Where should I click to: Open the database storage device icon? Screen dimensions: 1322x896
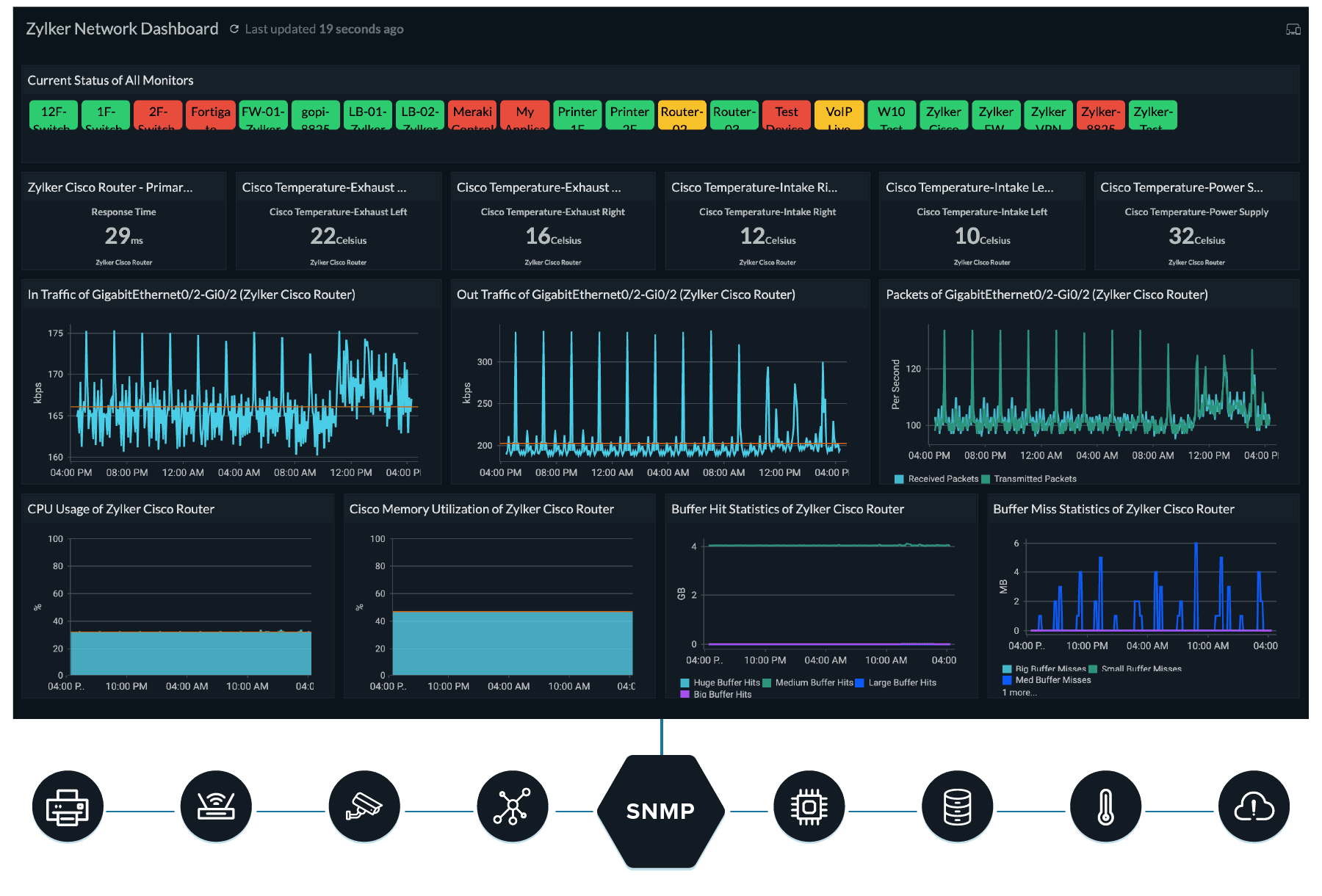958,806
